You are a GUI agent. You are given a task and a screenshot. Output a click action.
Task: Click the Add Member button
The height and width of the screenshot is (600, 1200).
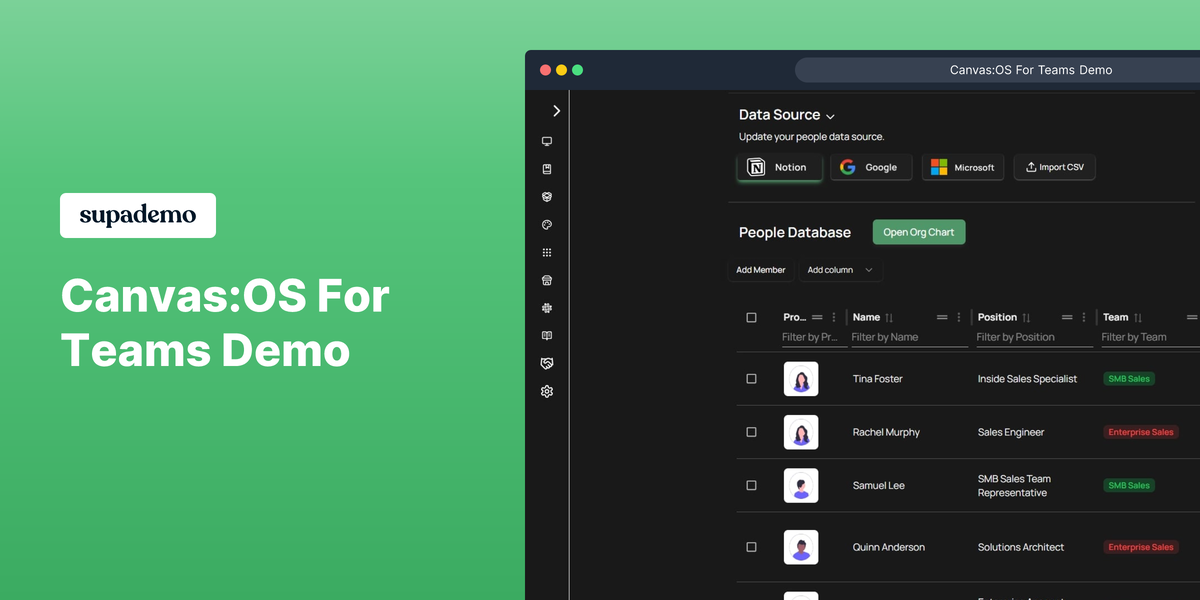click(x=761, y=270)
